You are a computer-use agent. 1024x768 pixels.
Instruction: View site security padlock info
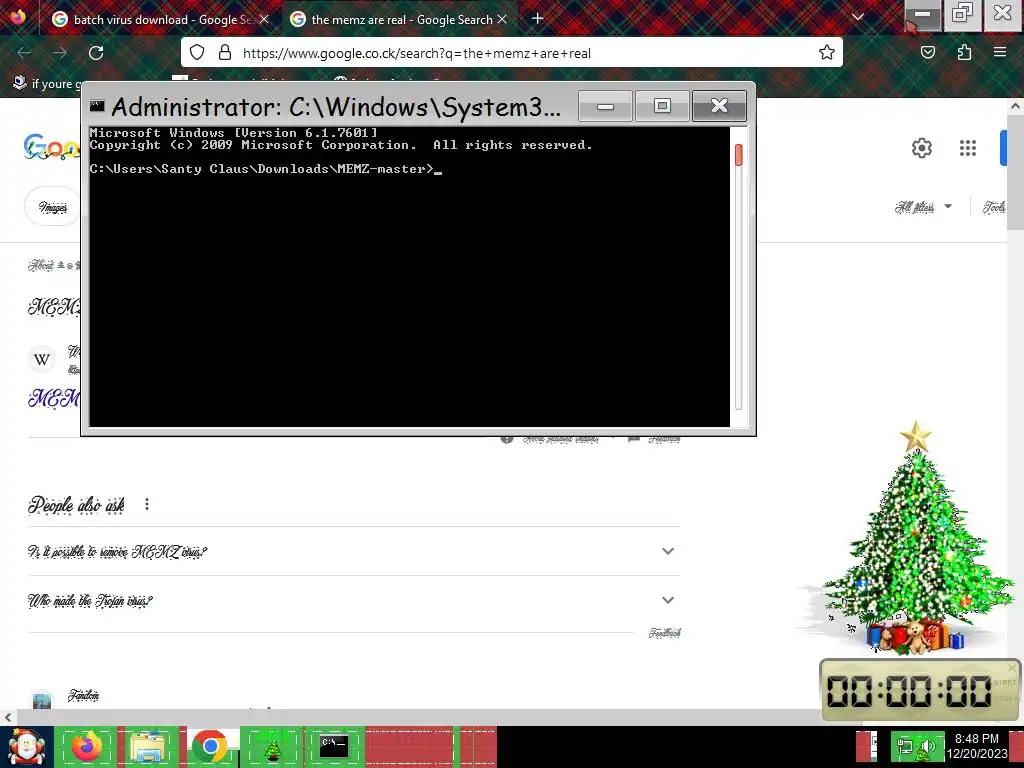pos(225,52)
